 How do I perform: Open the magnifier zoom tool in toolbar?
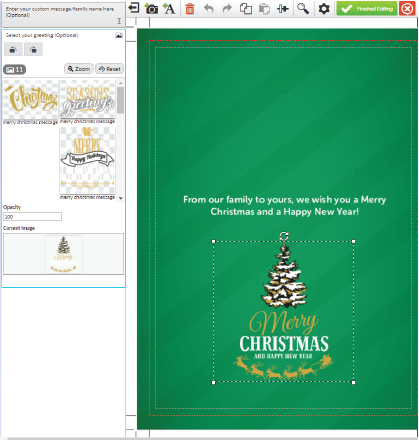pos(303,8)
